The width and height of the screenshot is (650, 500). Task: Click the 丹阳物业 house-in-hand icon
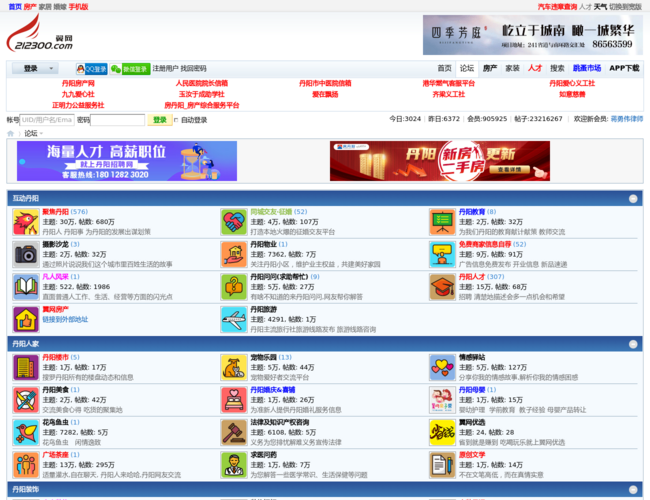234,255
